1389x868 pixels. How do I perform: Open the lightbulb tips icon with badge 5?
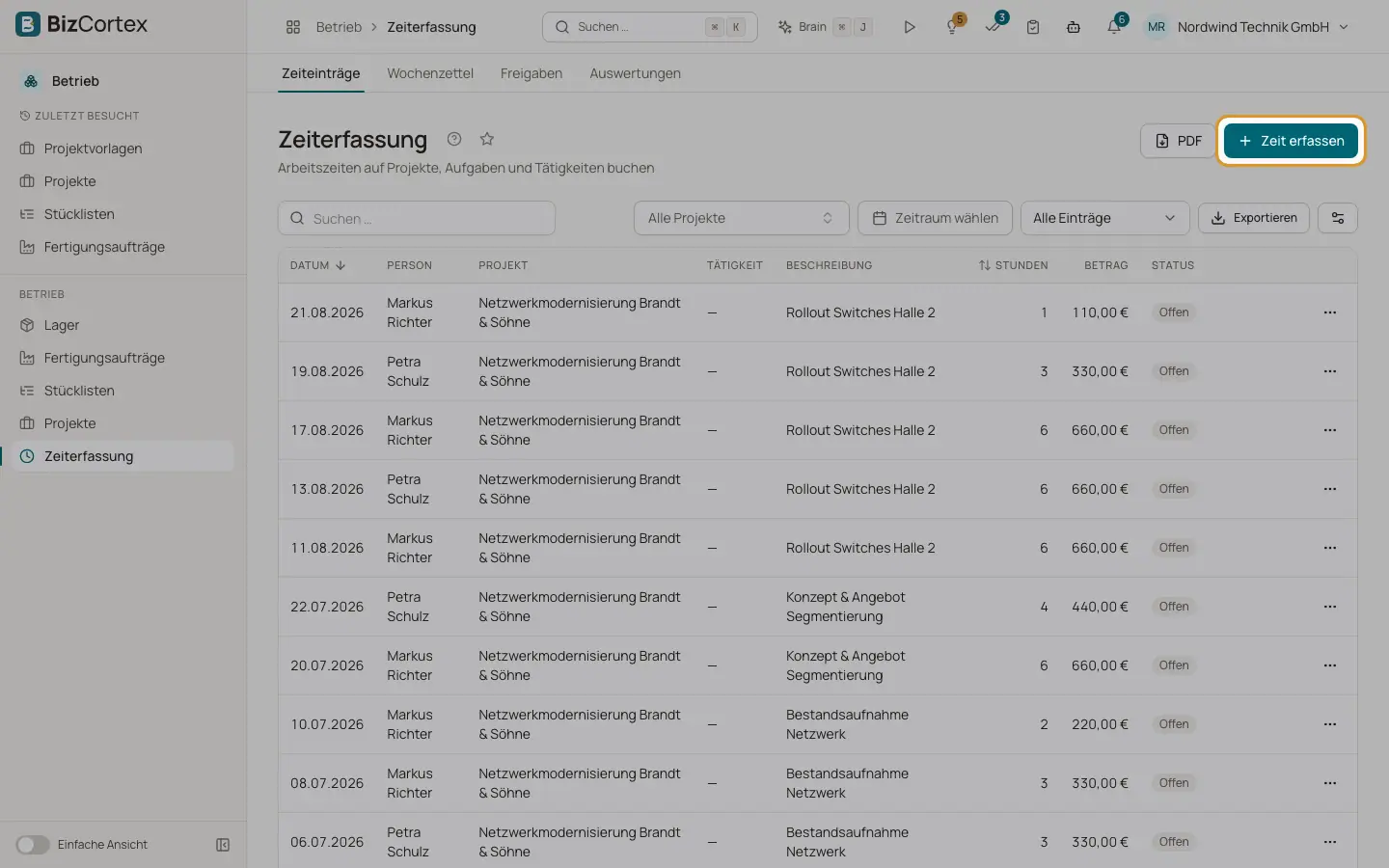coord(952,27)
